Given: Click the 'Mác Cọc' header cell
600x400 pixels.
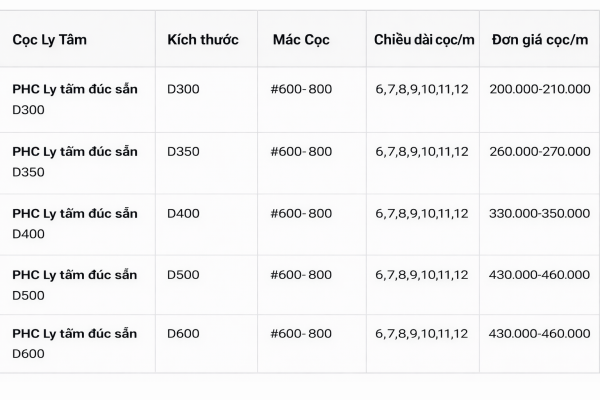Looking at the screenshot, I should [x=300, y=40].
